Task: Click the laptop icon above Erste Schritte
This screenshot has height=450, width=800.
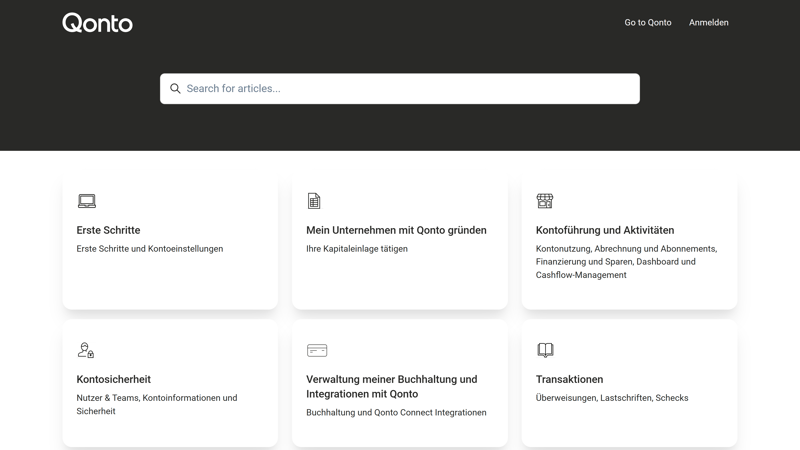Action: coord(87,201)
